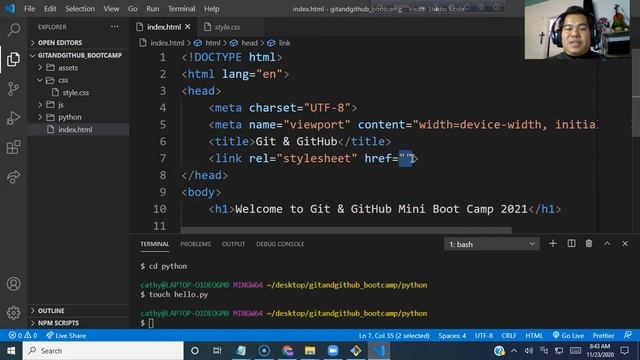The image size is (640, 360).
Task: Open the View menu
Action: (111, 9)
